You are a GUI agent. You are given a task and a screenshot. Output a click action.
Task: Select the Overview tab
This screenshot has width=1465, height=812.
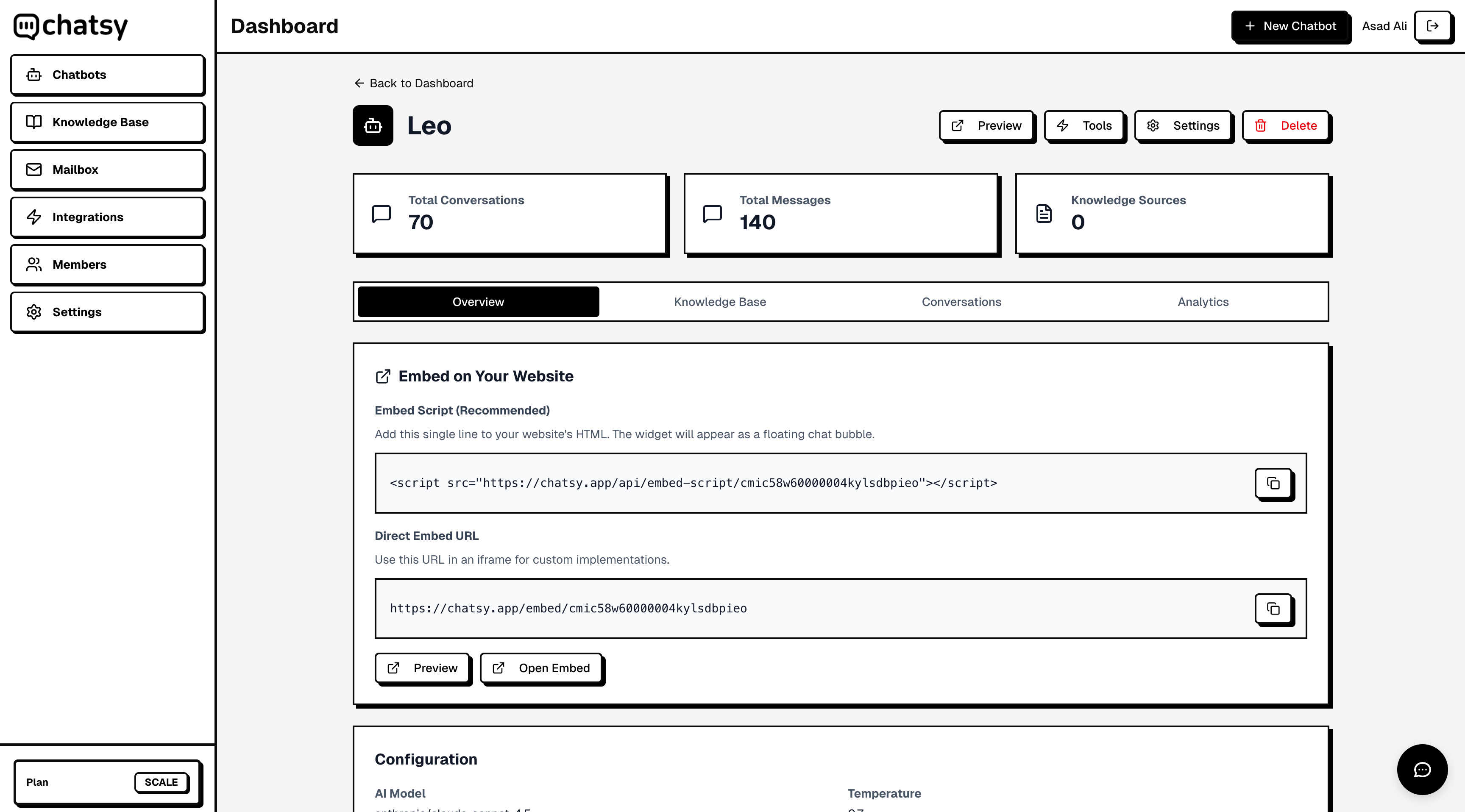[x=478, y=302]
